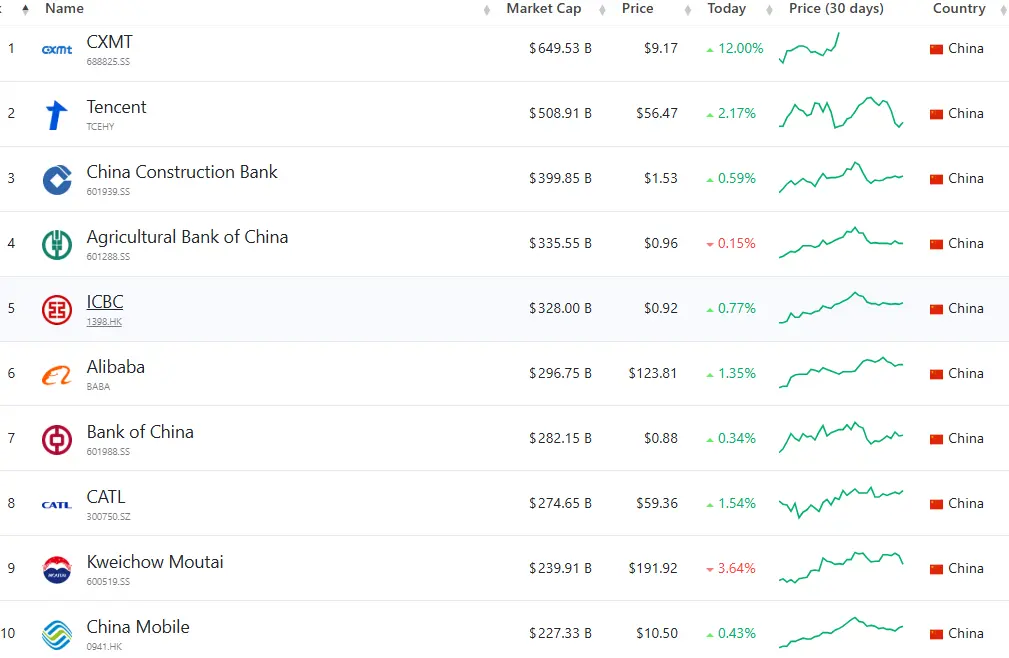
Task: Select the orange Alibaba logo
Action: click(57, 375)
